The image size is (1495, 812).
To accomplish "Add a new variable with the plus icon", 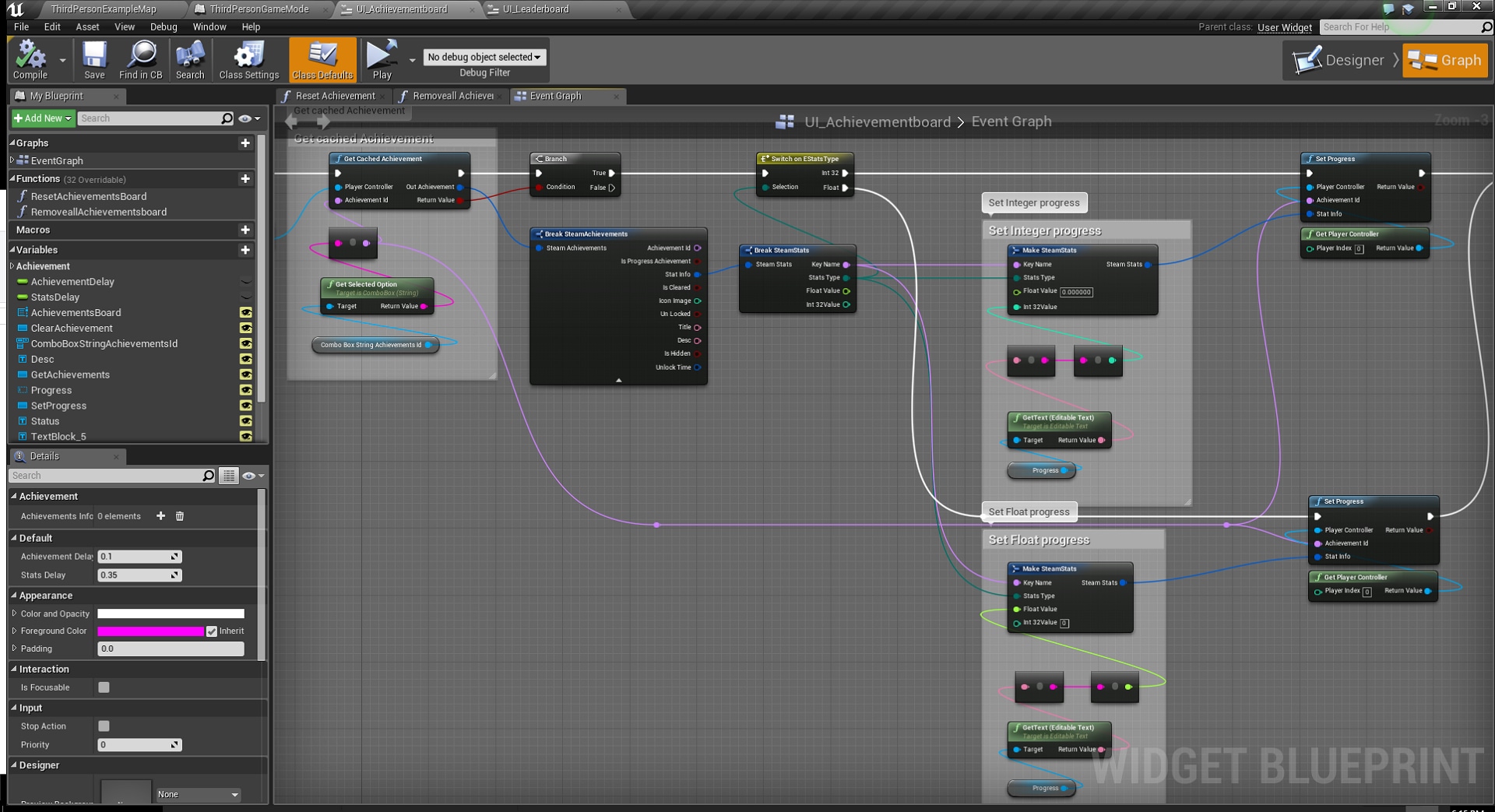I will (x=244, y=250).
